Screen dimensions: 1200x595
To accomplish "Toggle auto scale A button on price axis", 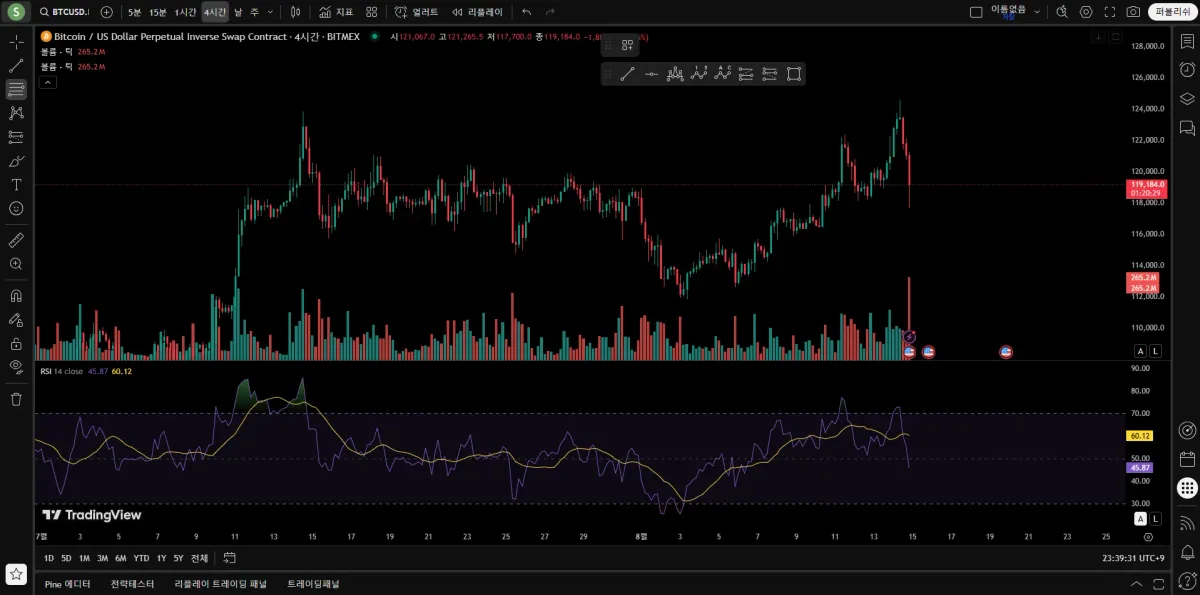I will [x=1140, y=351].
